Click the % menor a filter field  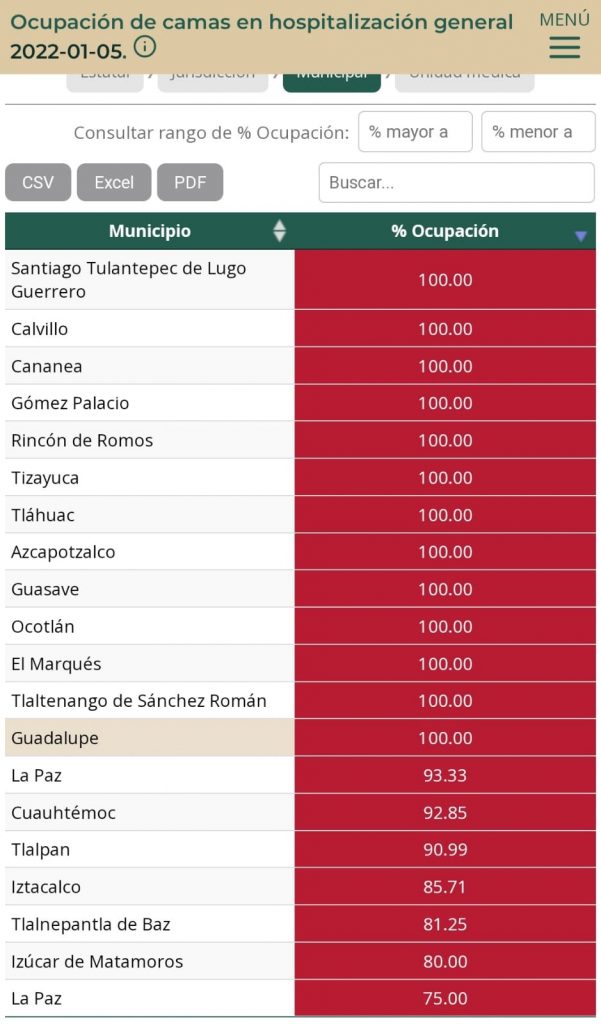[x=539, y=131]
